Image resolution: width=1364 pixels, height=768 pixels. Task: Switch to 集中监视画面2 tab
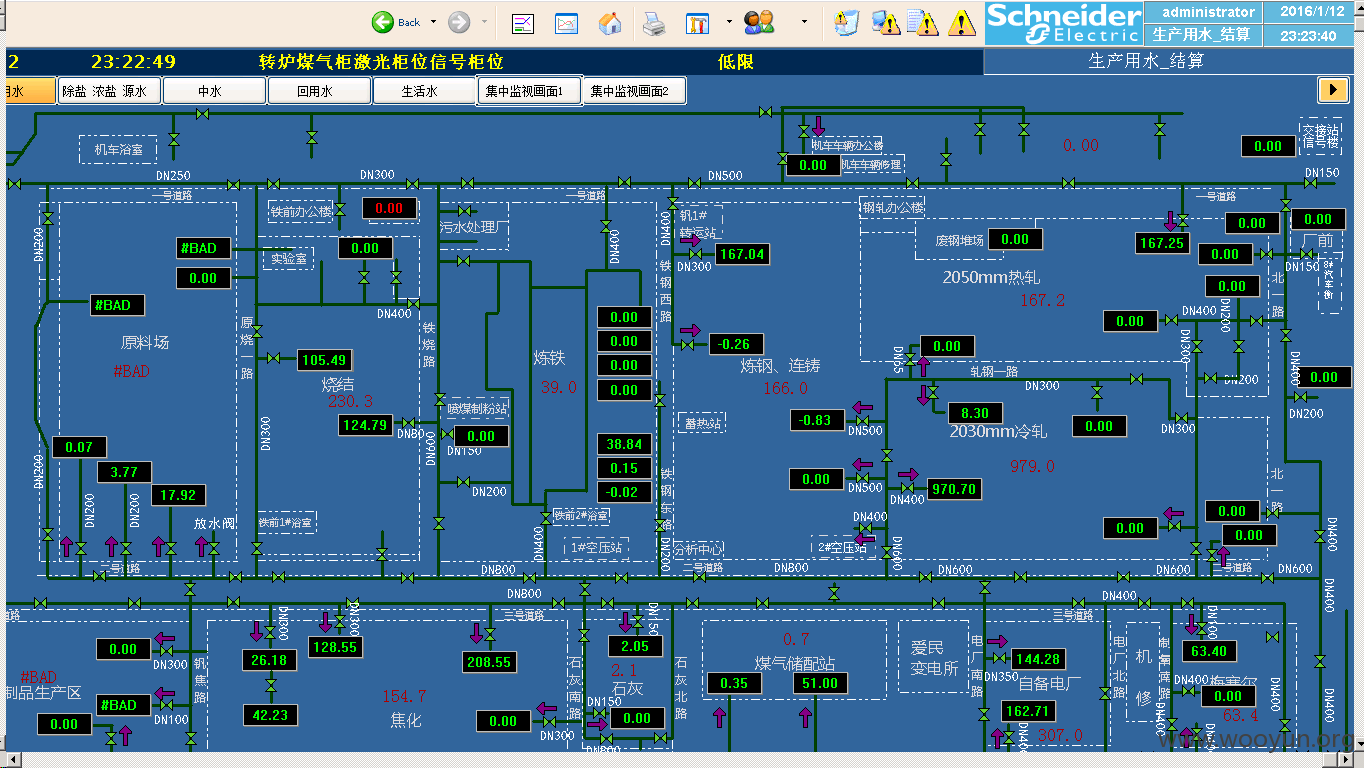click(x=636, y=91)
